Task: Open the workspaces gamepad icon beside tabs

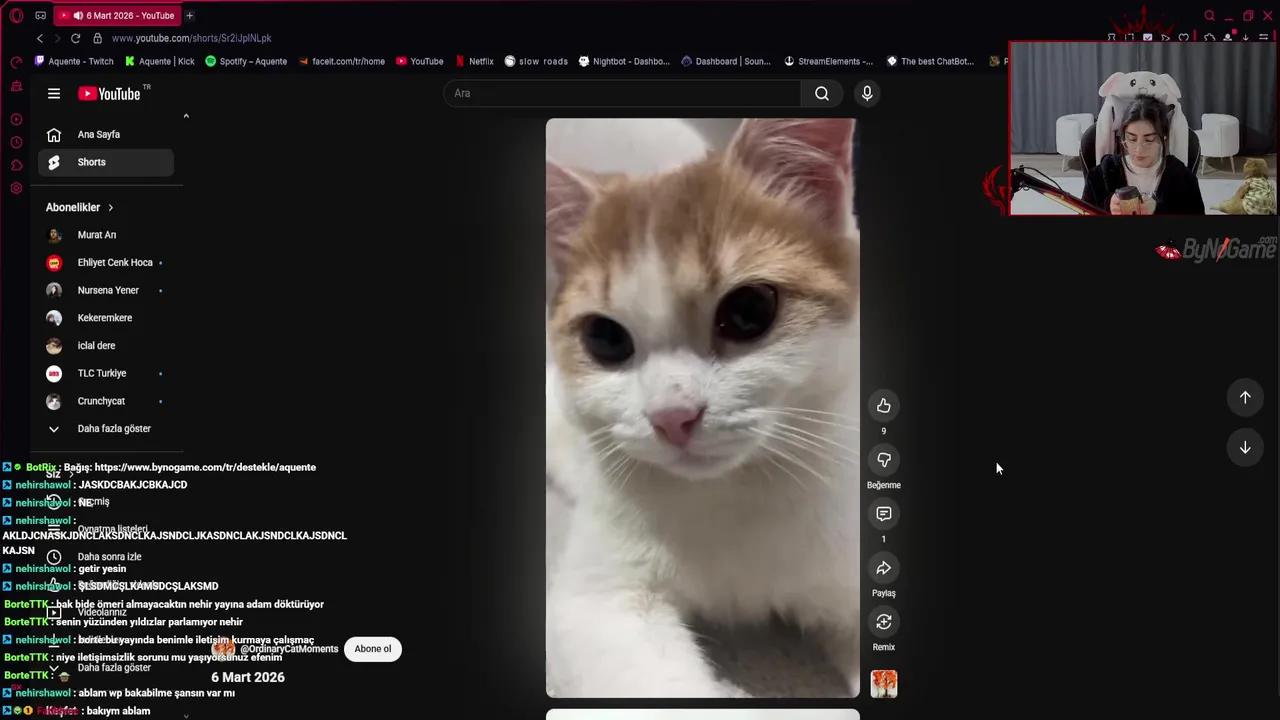Action: click(40, 15)
